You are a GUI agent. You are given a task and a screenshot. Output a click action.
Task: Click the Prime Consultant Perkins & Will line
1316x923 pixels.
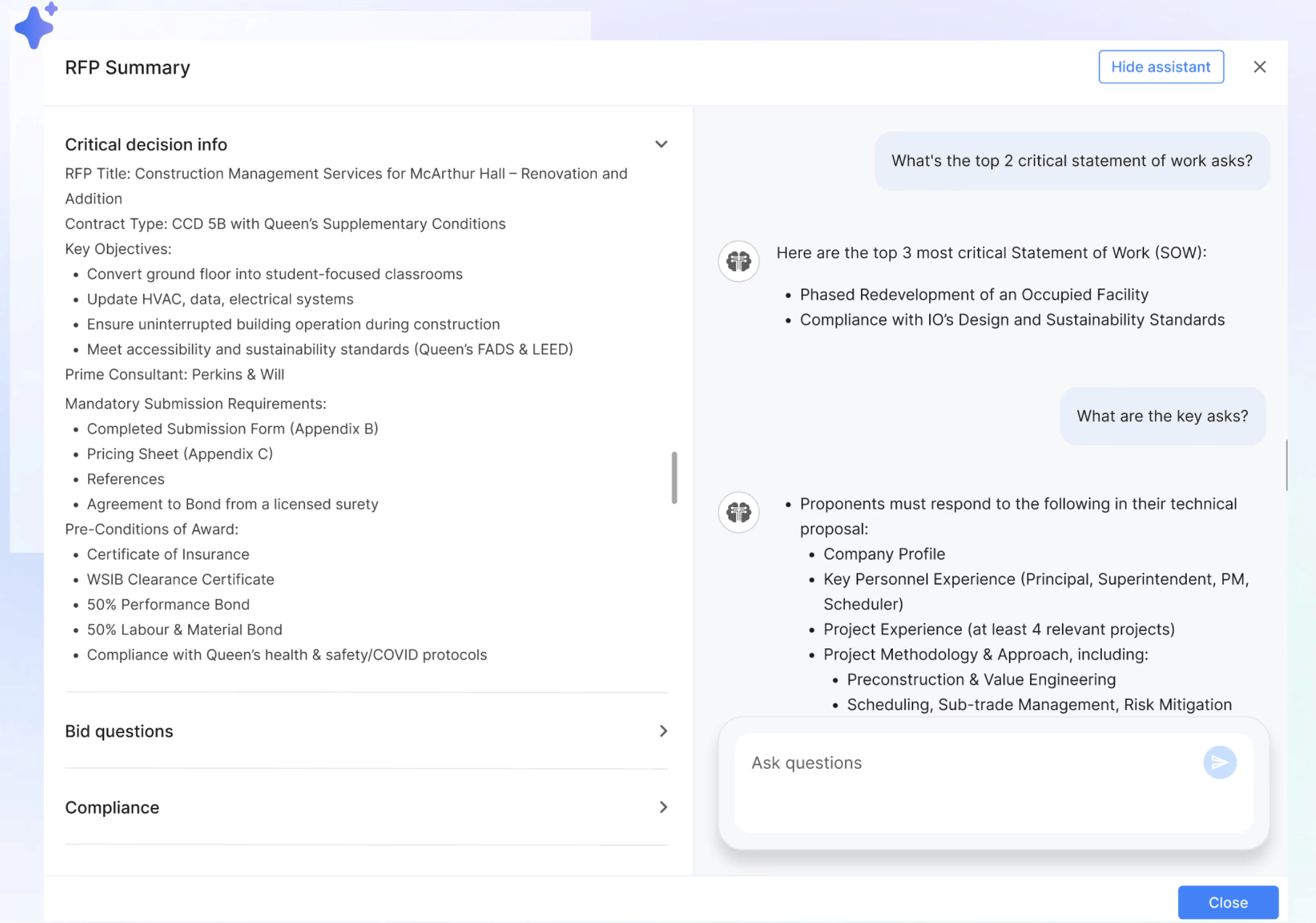coord(174,374)
